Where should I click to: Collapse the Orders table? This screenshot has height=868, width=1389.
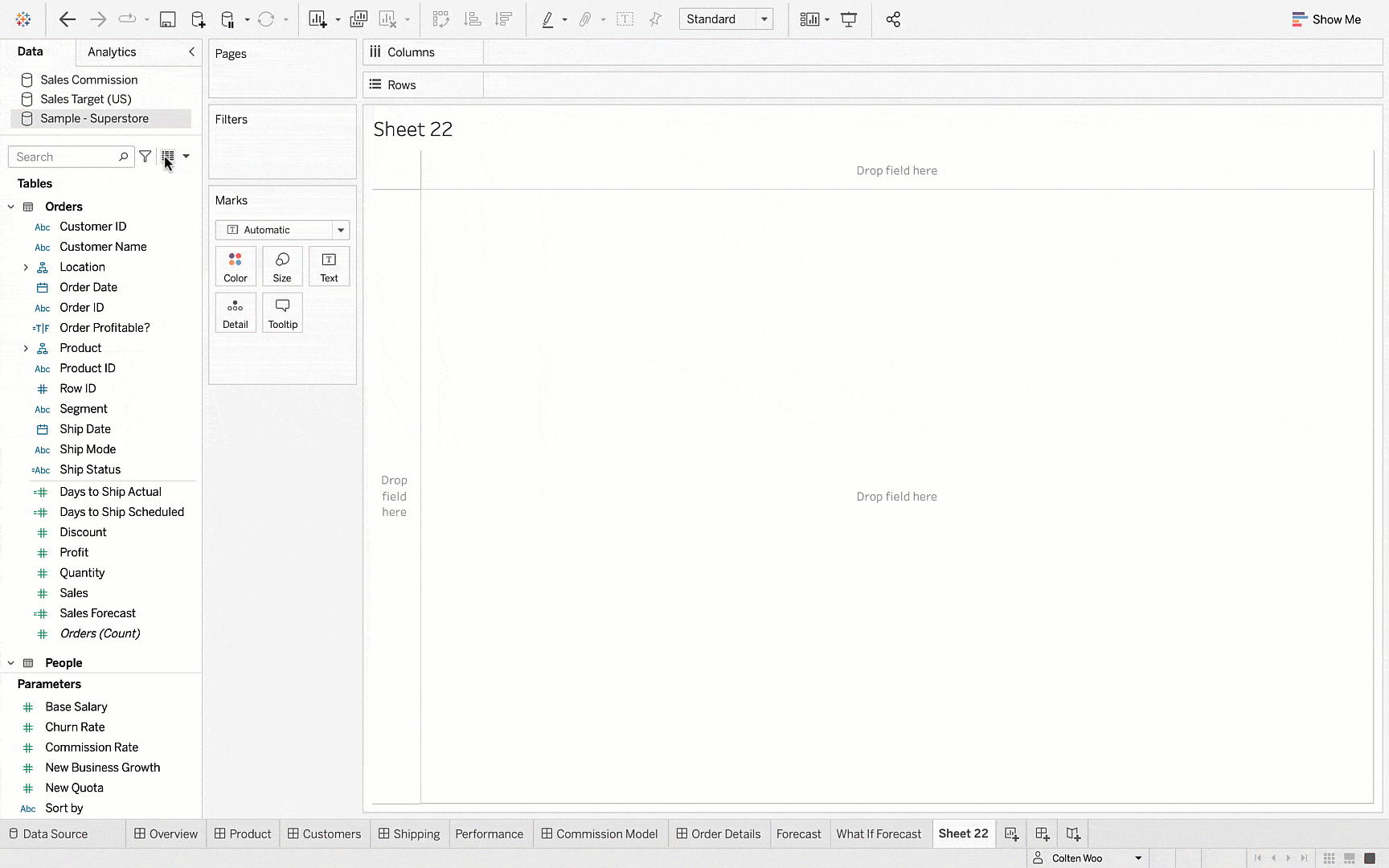[x=11, y=207]
